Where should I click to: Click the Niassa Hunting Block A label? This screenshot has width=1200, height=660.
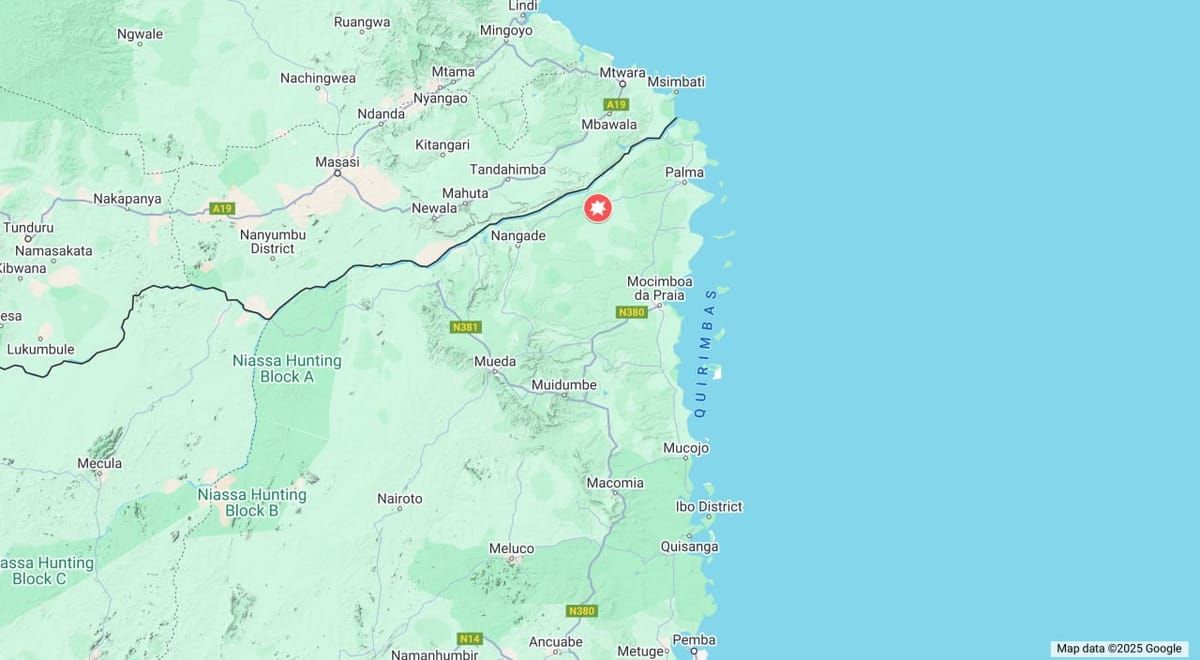pos(287,368)
